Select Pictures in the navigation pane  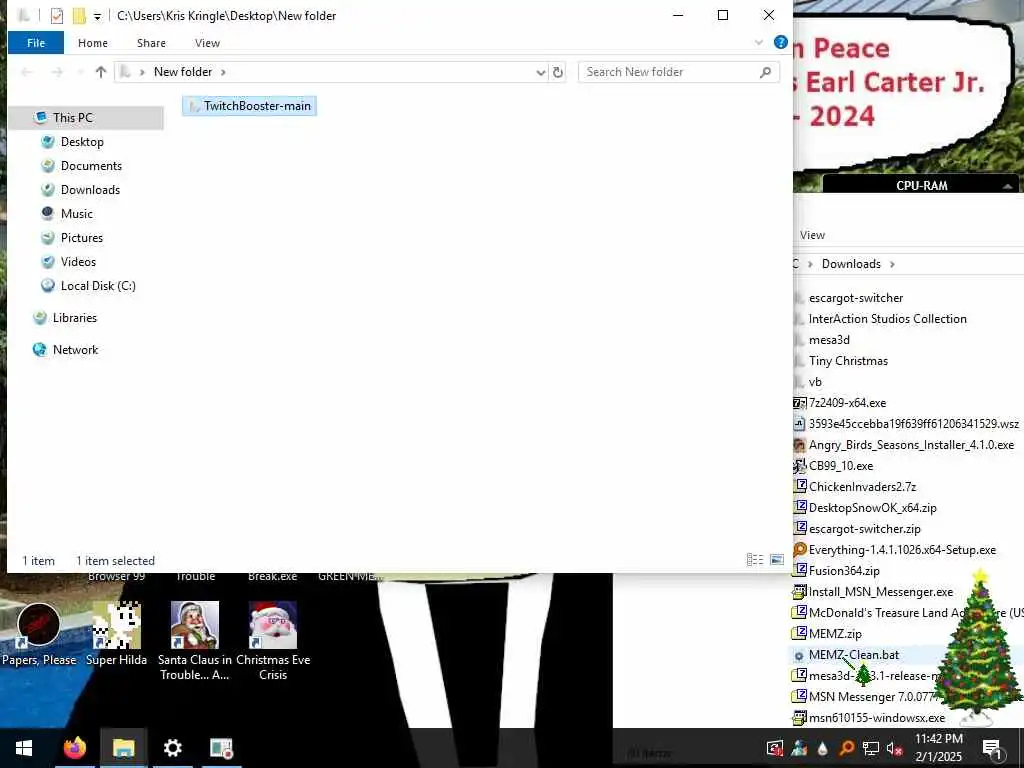click(x=82, y=238)
